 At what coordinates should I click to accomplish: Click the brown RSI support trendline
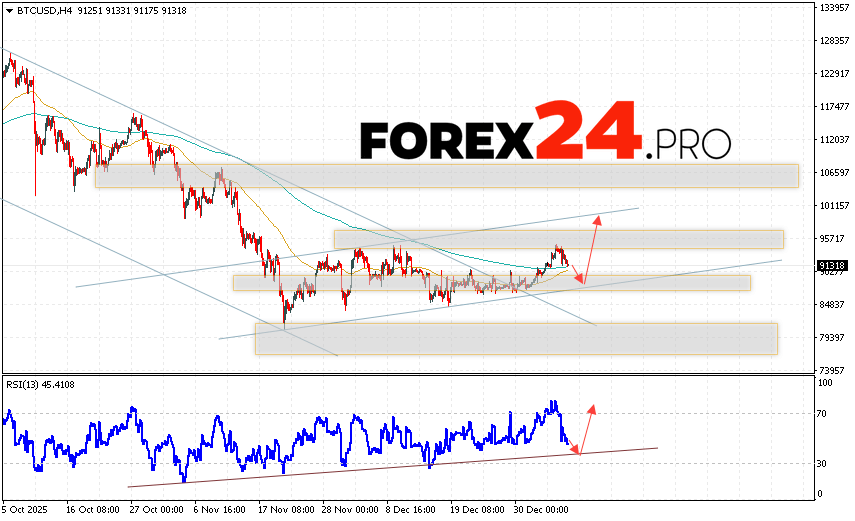pos(400,465)
